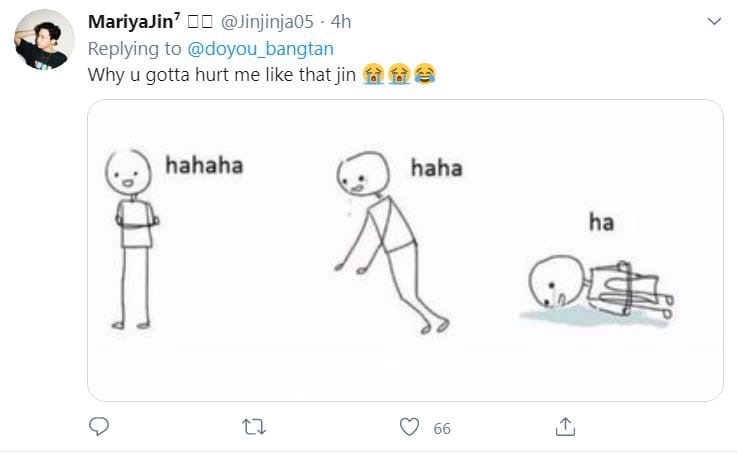Open the attached stick figure meme image

tap(405, 251)
